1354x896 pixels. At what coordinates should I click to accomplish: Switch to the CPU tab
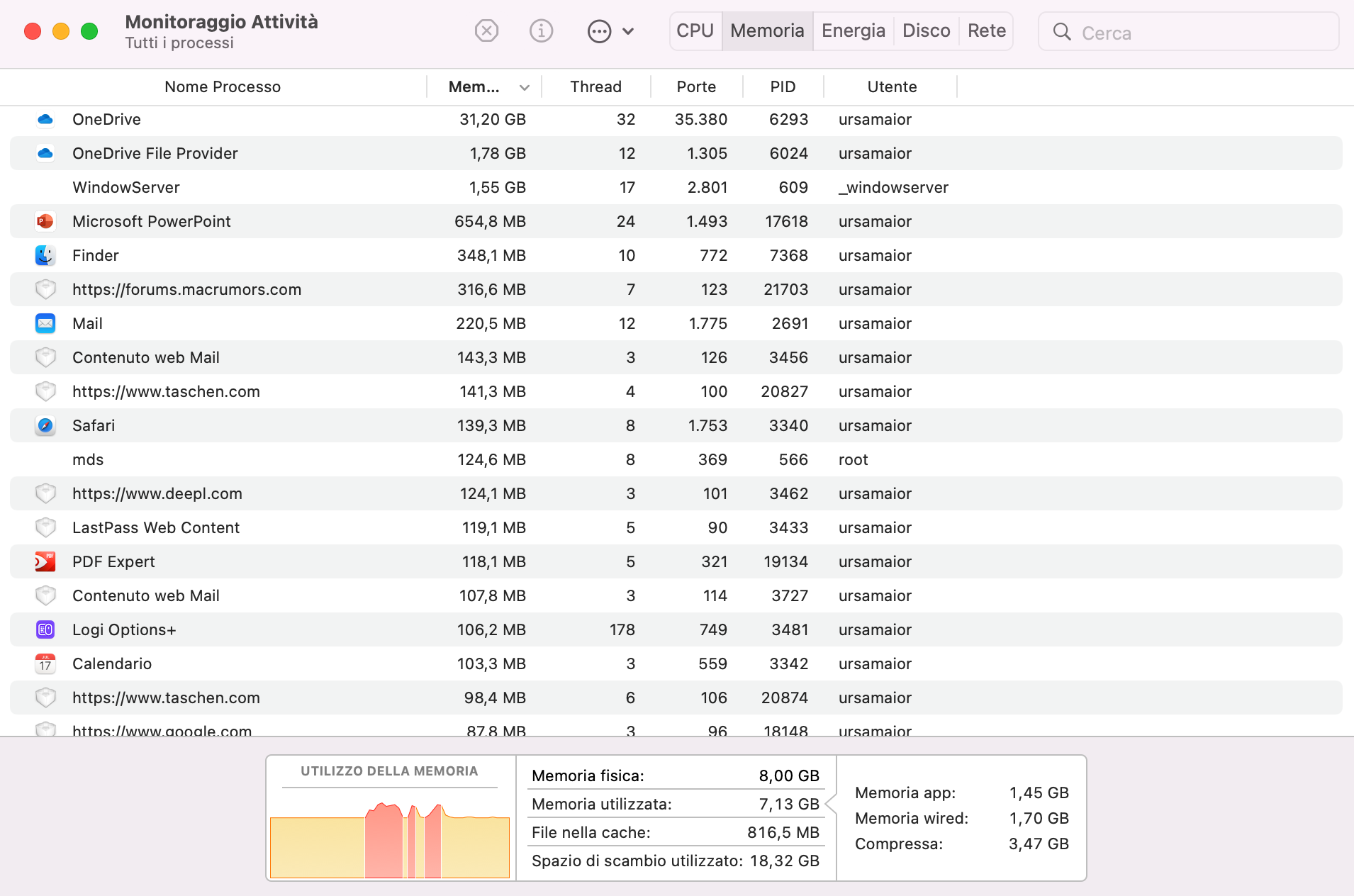click(695, 31)
